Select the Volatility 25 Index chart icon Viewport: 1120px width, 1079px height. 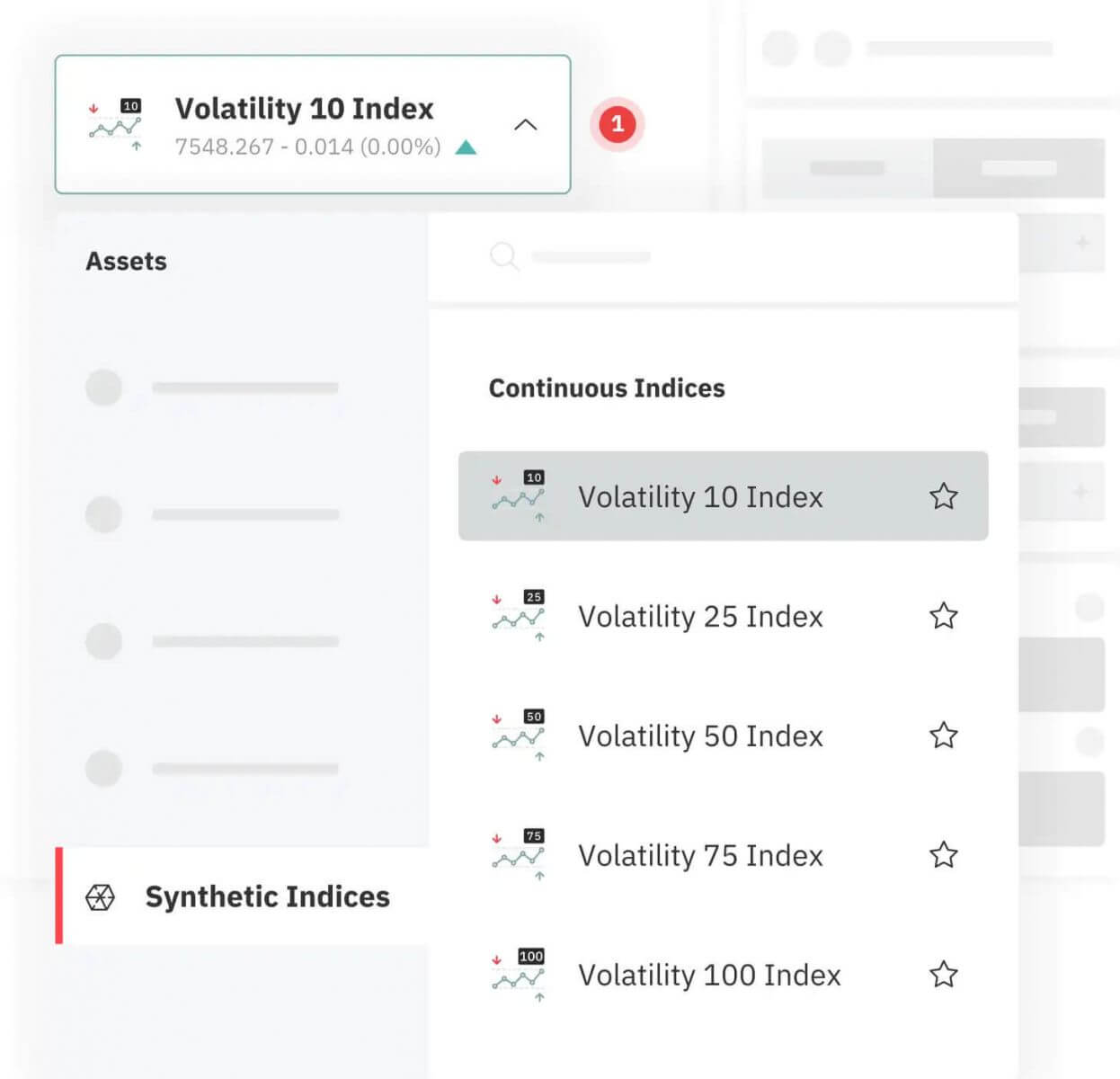pos(519,616)
